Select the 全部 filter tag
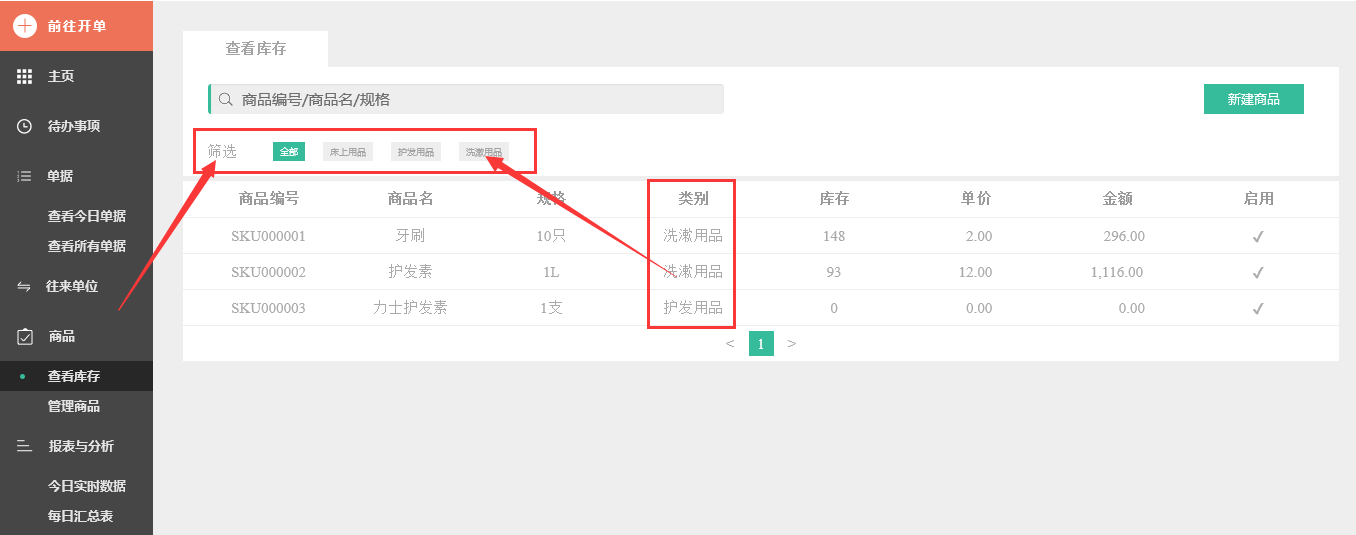The height and width of the screenshot is (535, 1356). coord(289,152)
